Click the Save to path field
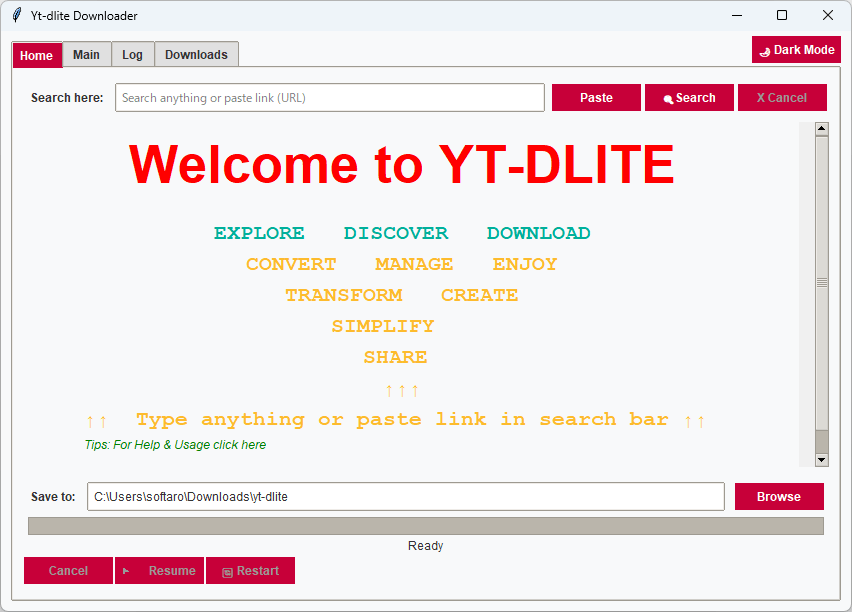The width and height of the screenshot is (852, 612). 406,497
